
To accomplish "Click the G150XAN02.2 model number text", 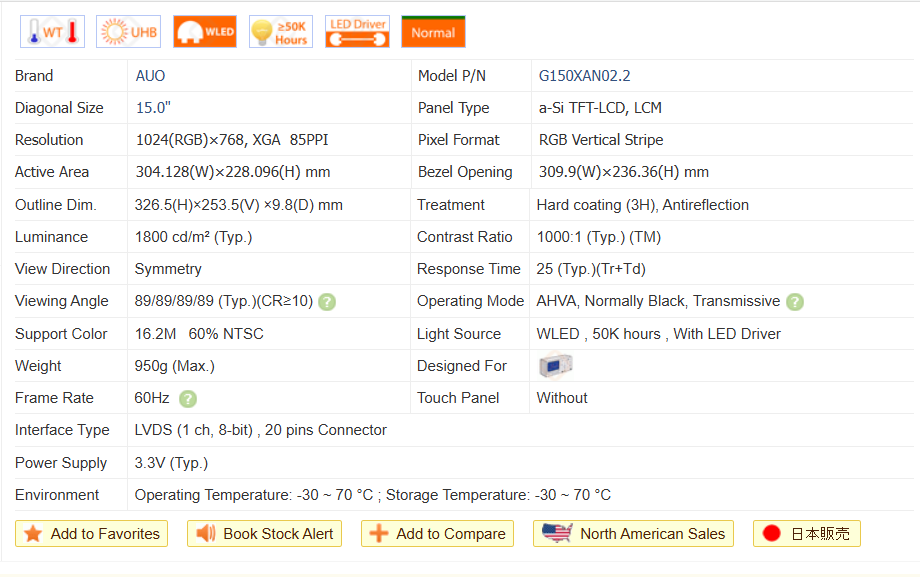I will [584, 76].
